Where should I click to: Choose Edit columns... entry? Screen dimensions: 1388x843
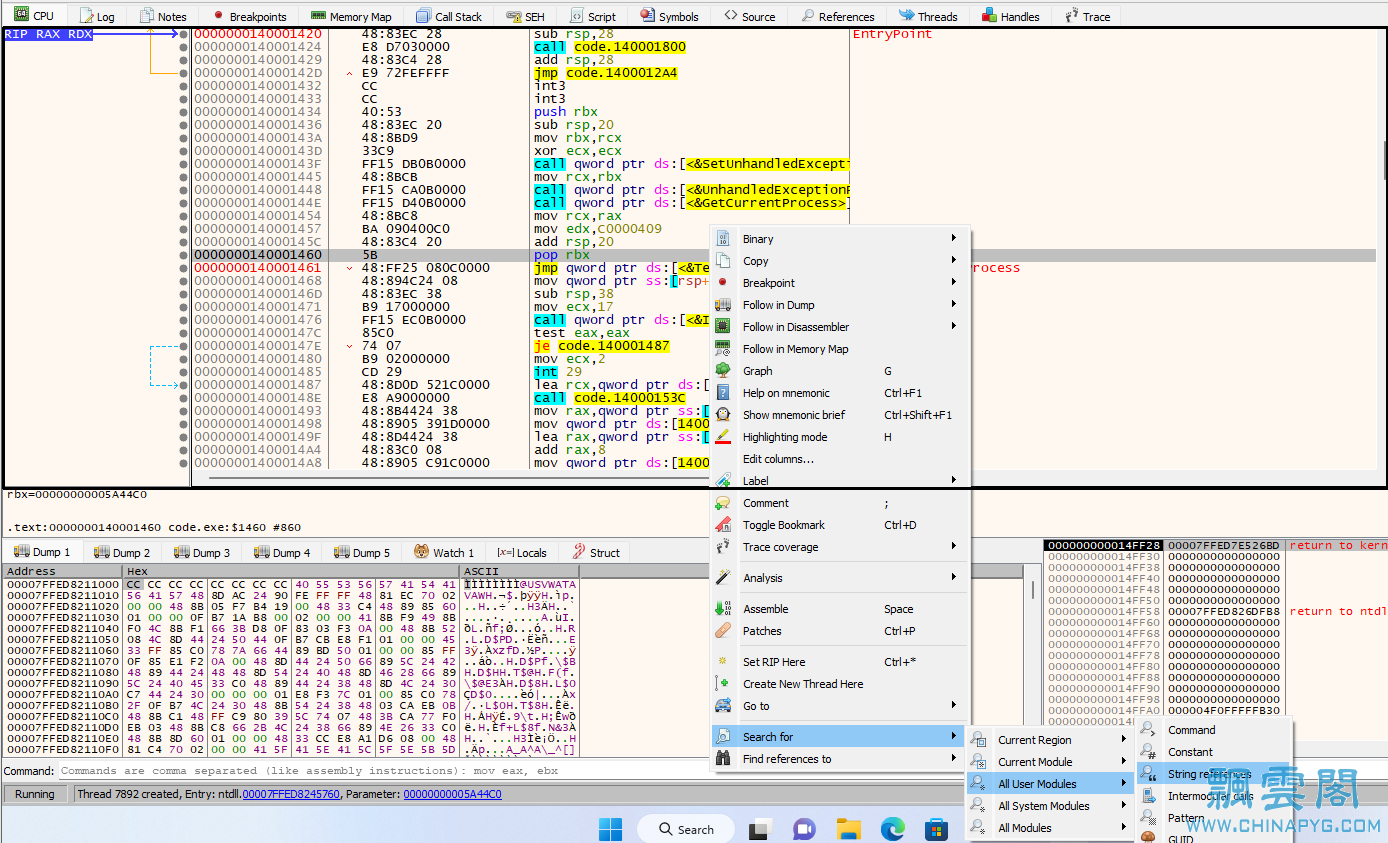coord(840,459)
